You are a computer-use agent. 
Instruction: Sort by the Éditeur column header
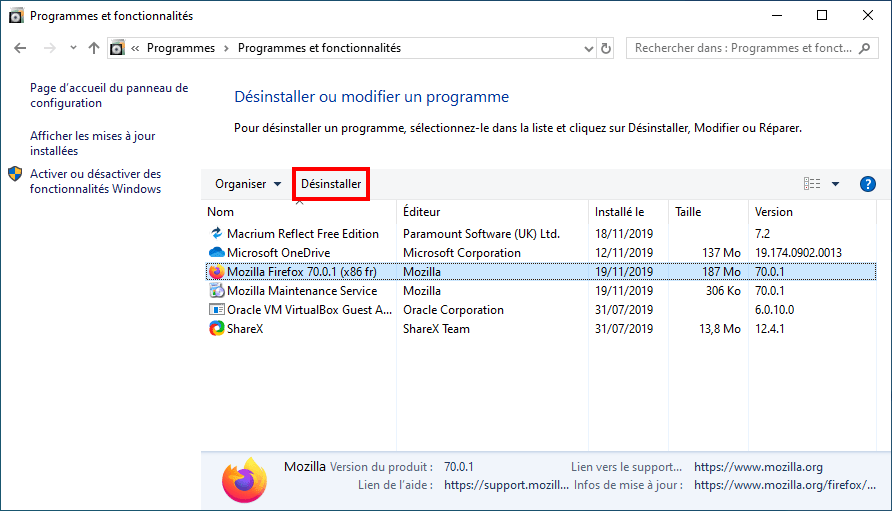tap(422, 212)
